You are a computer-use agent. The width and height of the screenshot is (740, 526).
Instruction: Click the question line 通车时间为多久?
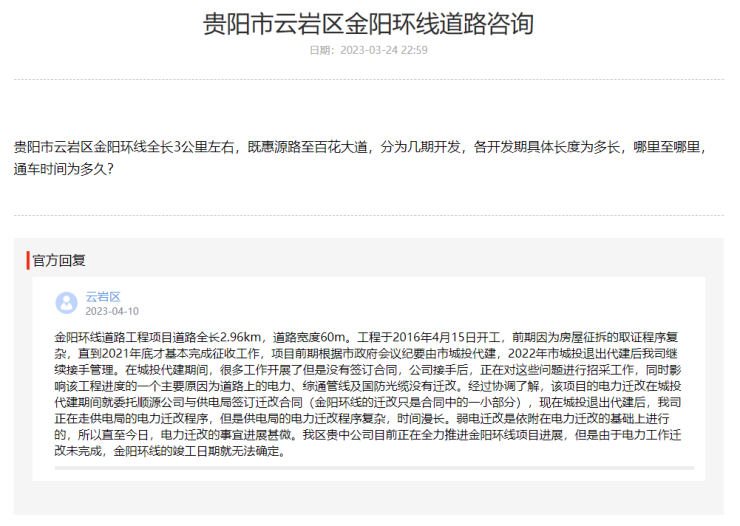(64, 169)
